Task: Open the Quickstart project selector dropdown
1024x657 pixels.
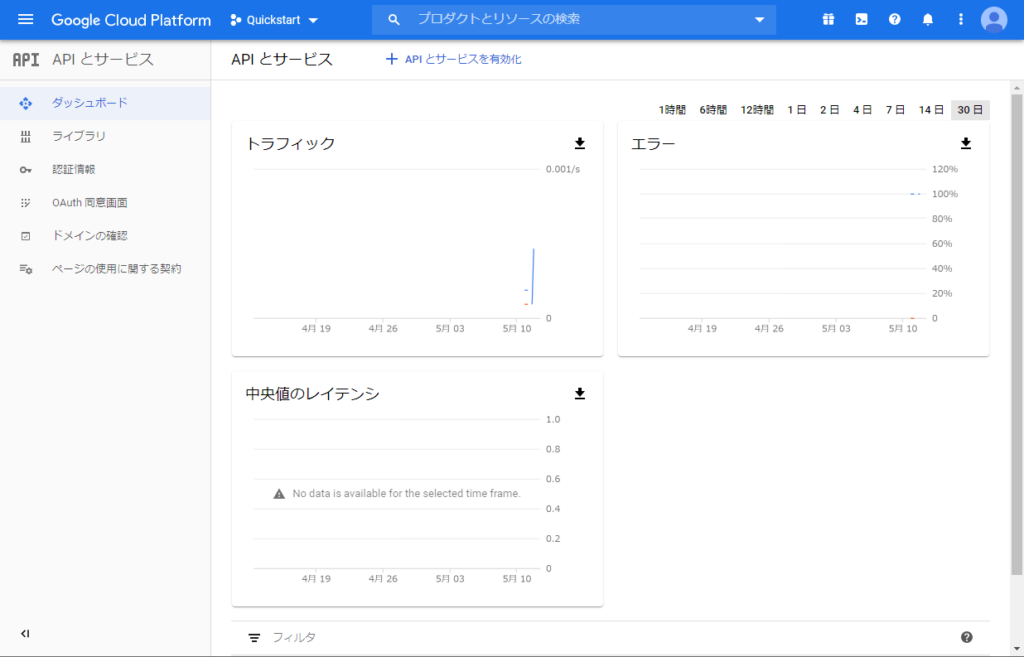Action: 274,20
